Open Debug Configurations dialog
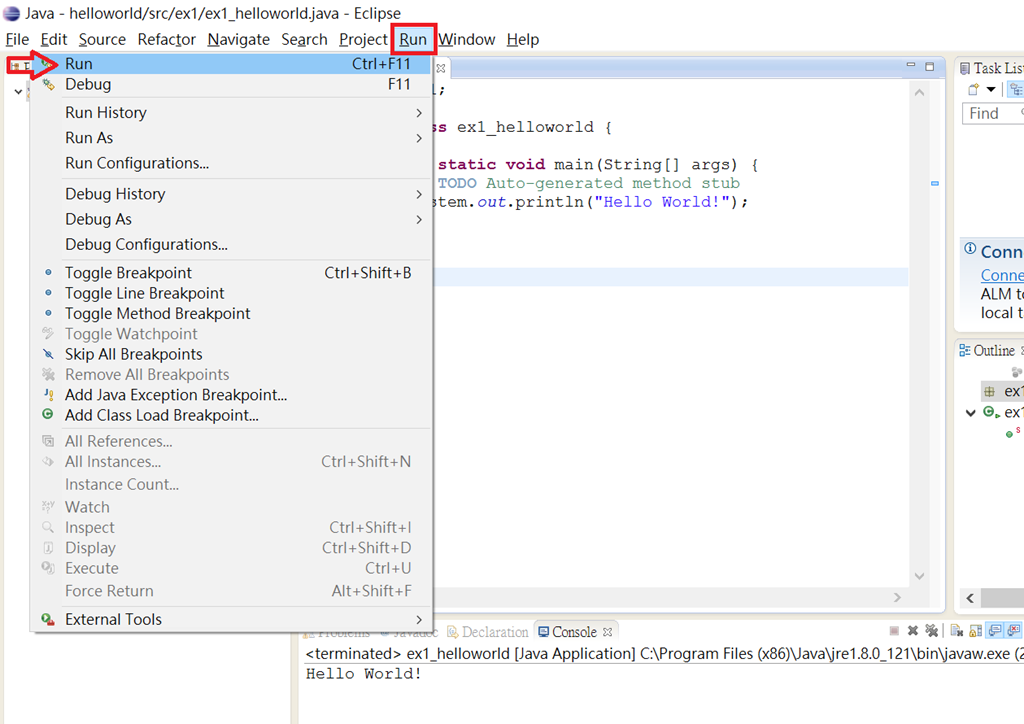The width and height of the screenshot is (1024, 724). (231, 245)
